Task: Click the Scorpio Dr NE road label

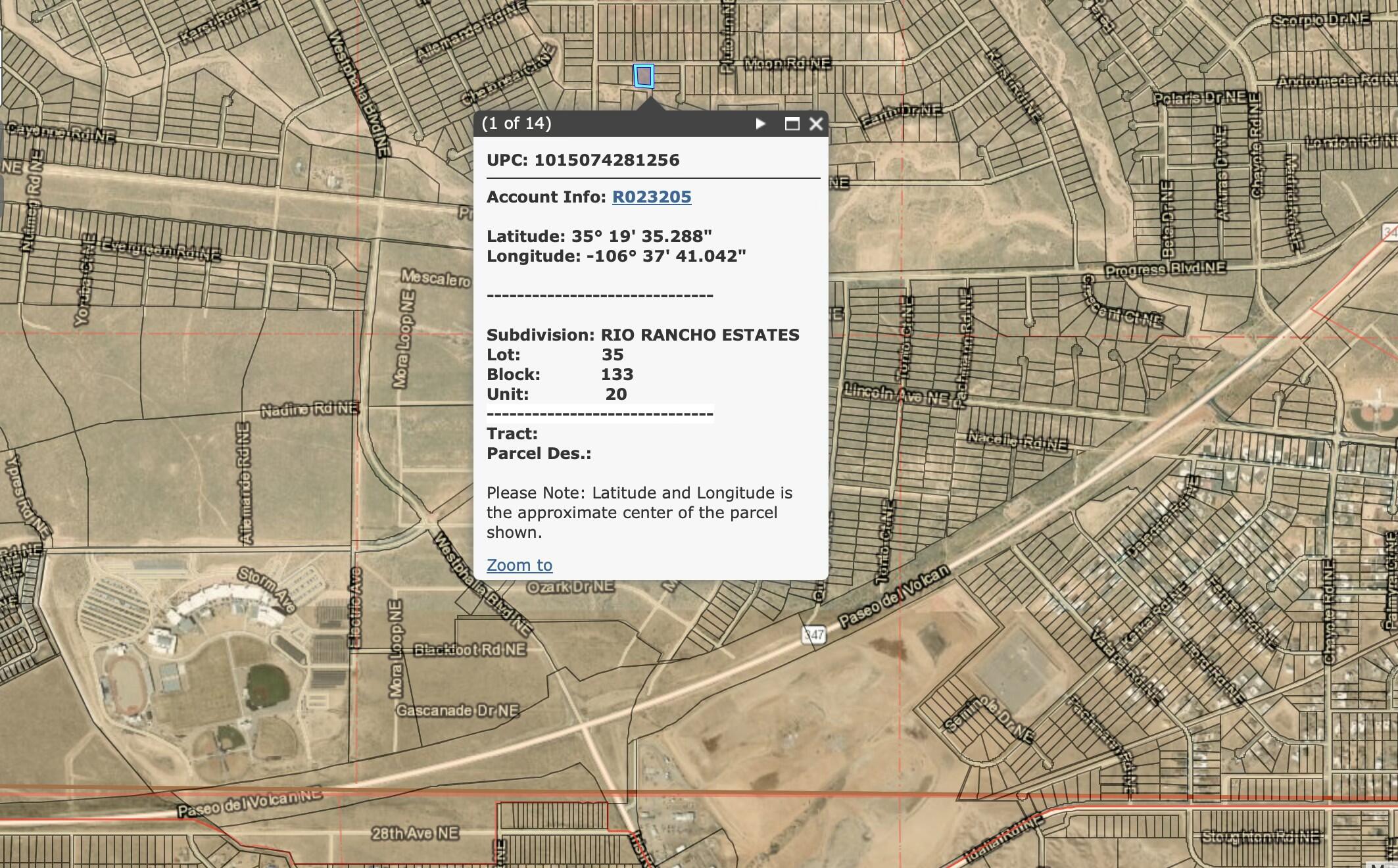Action: 1322,21
